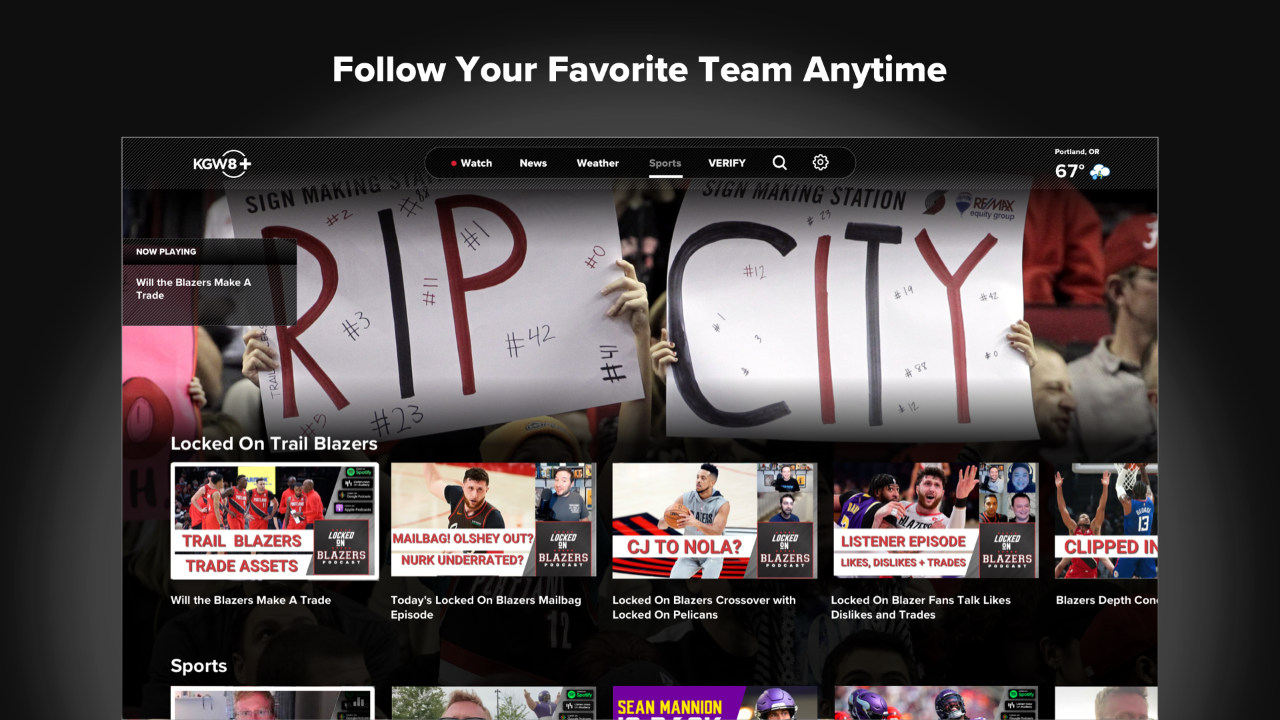Click 'Today's Locked On Blazers Mailbag Episode' title
Screen dimensions: 1280x720
tap(486, 607)
